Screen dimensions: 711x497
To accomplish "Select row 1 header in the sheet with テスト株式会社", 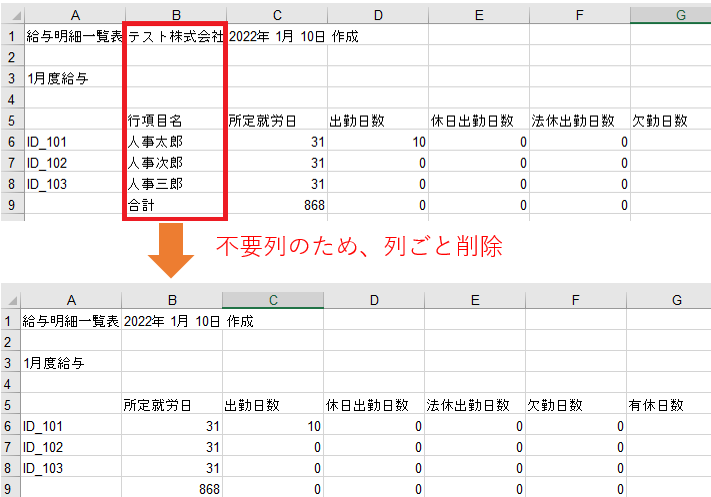I will click(12, 36).
